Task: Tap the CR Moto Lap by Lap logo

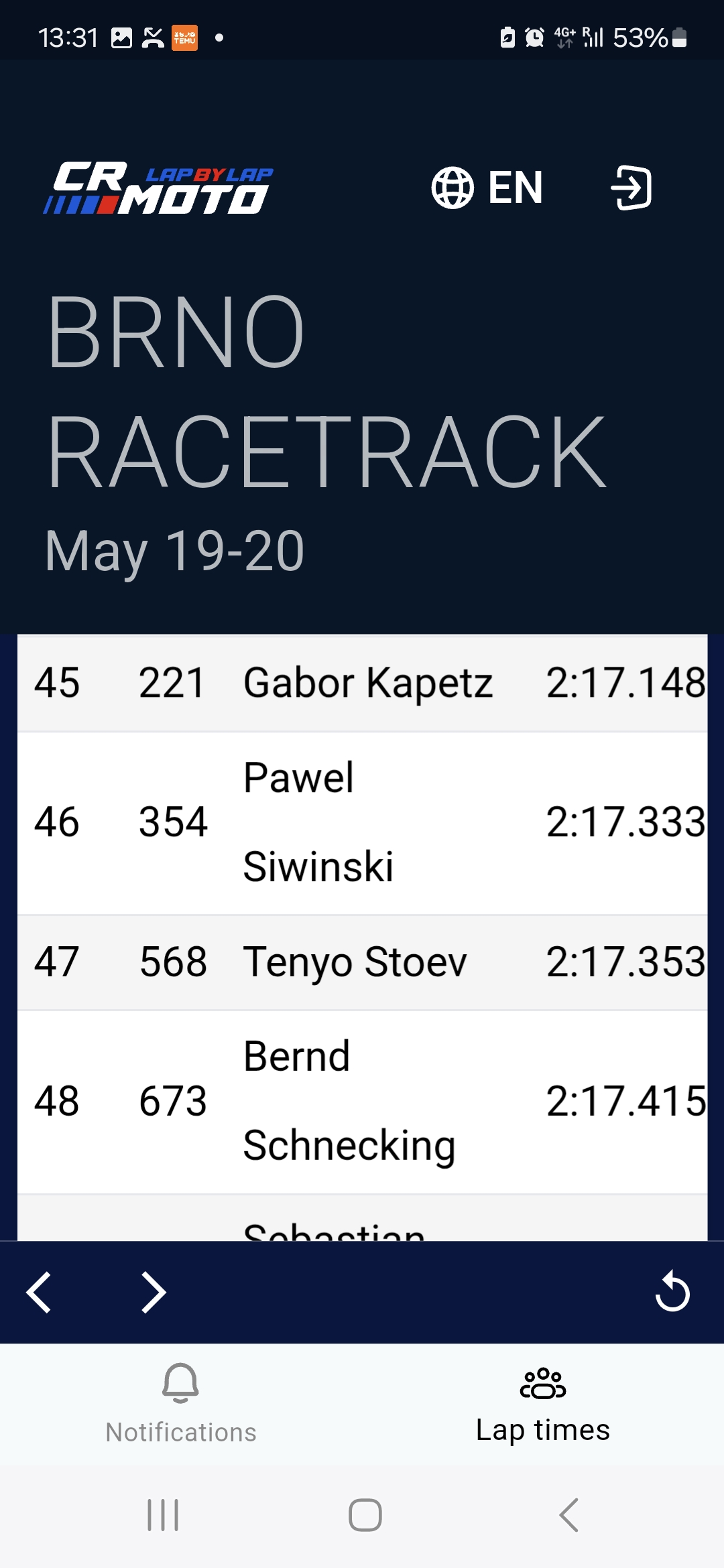Action: tap(158, 188)
